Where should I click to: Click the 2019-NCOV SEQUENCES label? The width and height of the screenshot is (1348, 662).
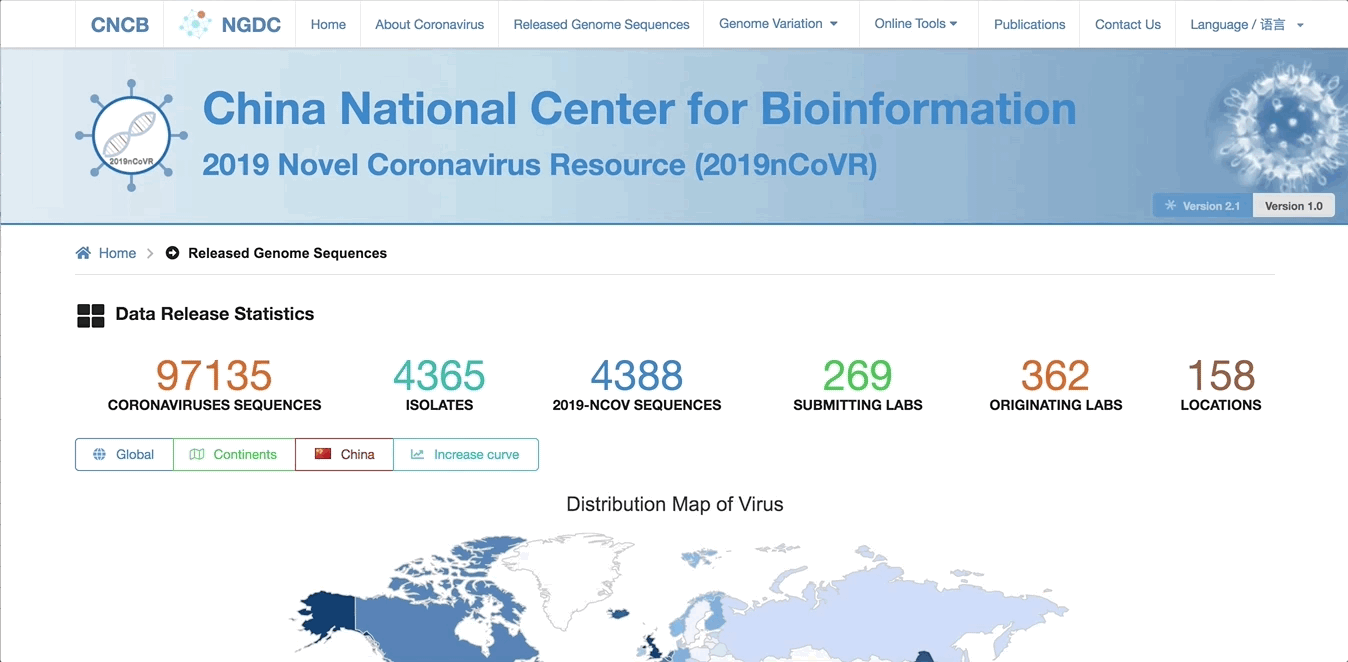pyautogui.click(x=637, y=405)
